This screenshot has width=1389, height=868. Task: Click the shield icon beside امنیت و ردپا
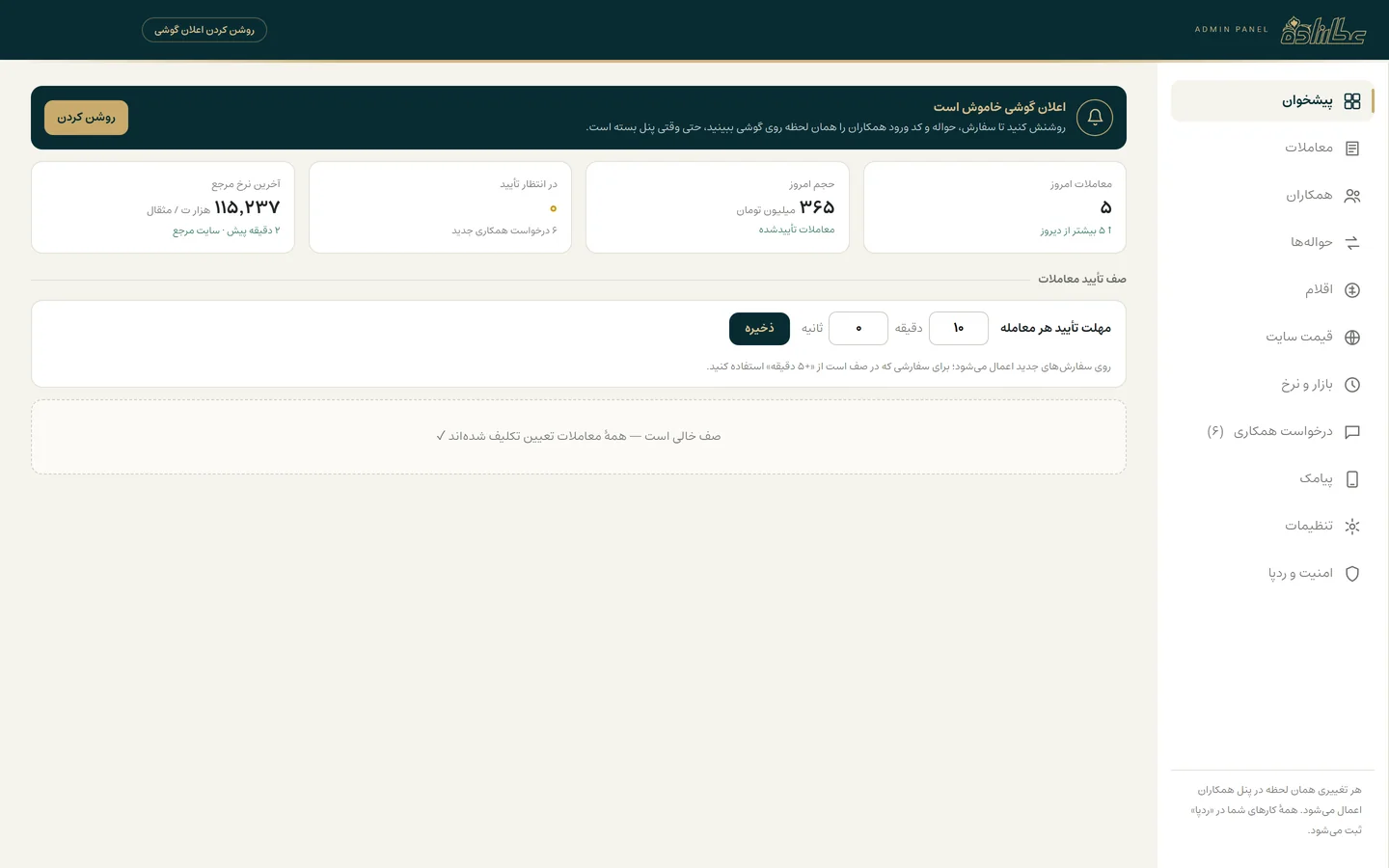click(x=1352, y=574)
